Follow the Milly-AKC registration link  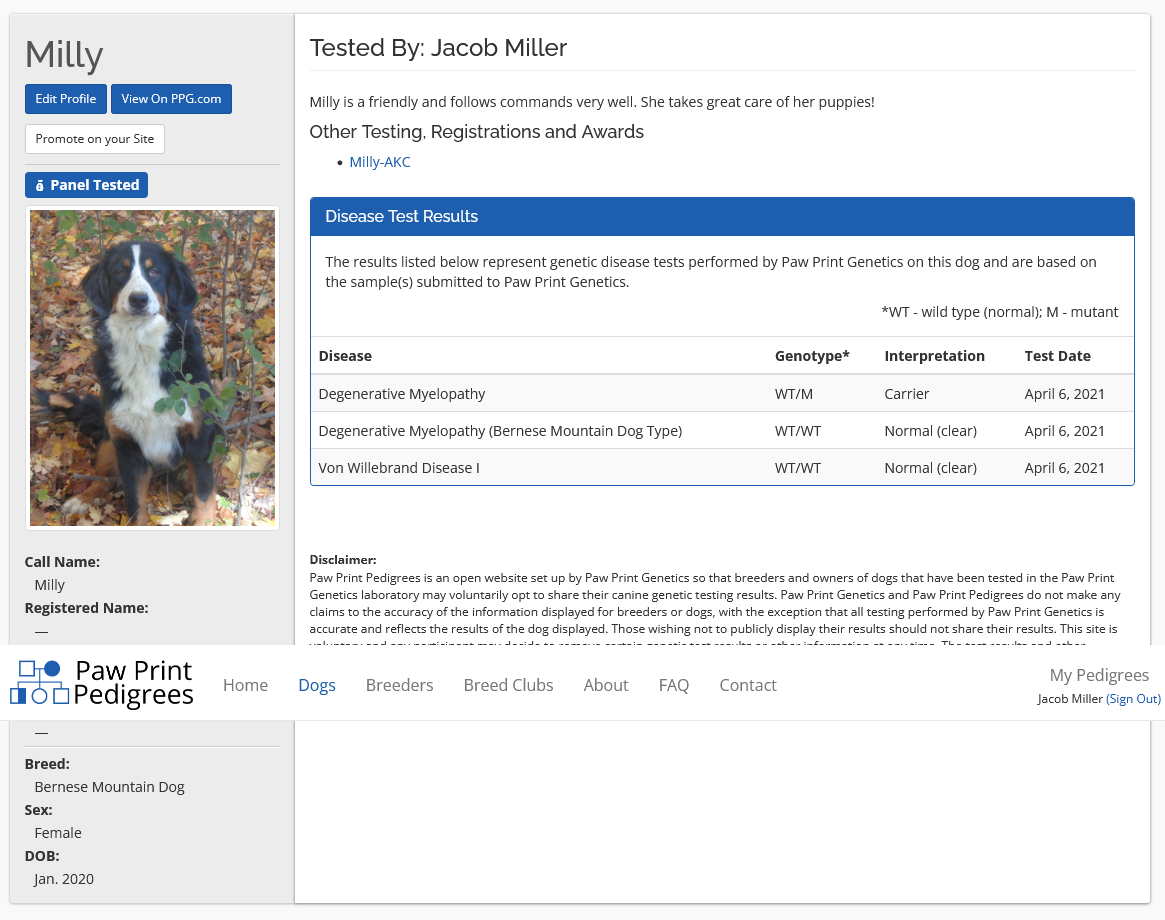tap(379, 162)
